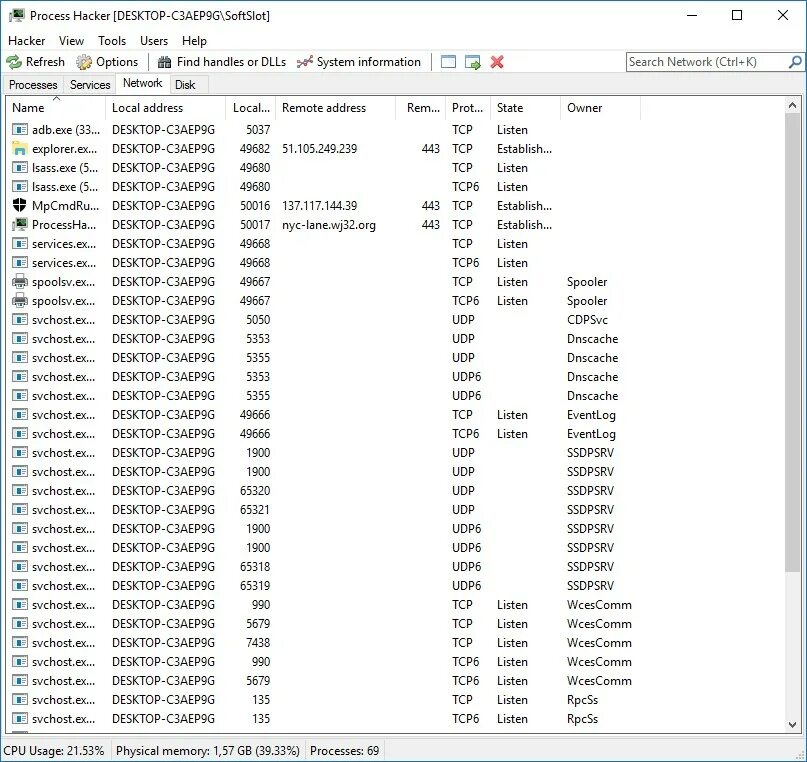Open the Hacker menu

coord(27,41)
